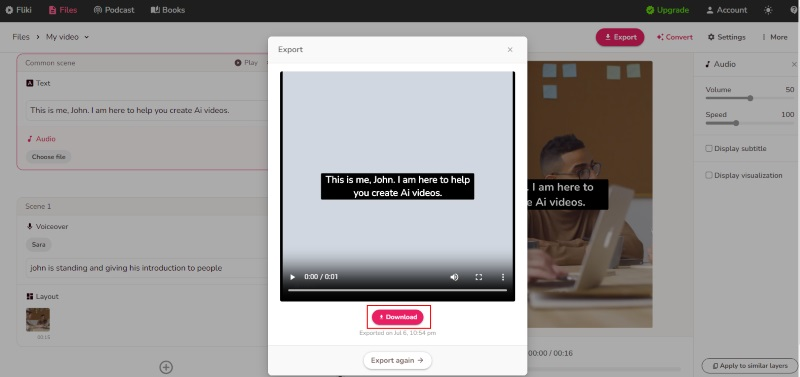Open the More menu
This screenshot has height=377, width=800.
pyautogui.click(x=774, y=37)
